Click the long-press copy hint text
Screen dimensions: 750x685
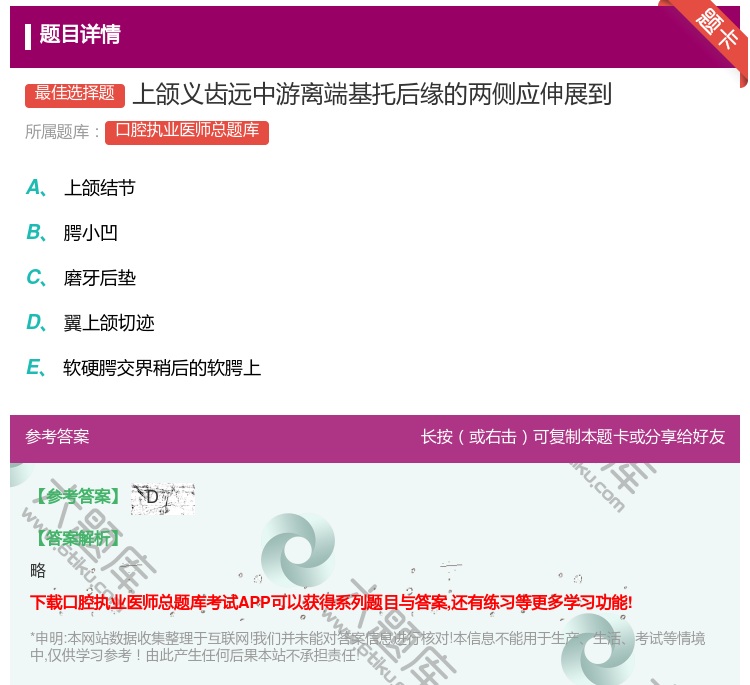tap(572, 437)
